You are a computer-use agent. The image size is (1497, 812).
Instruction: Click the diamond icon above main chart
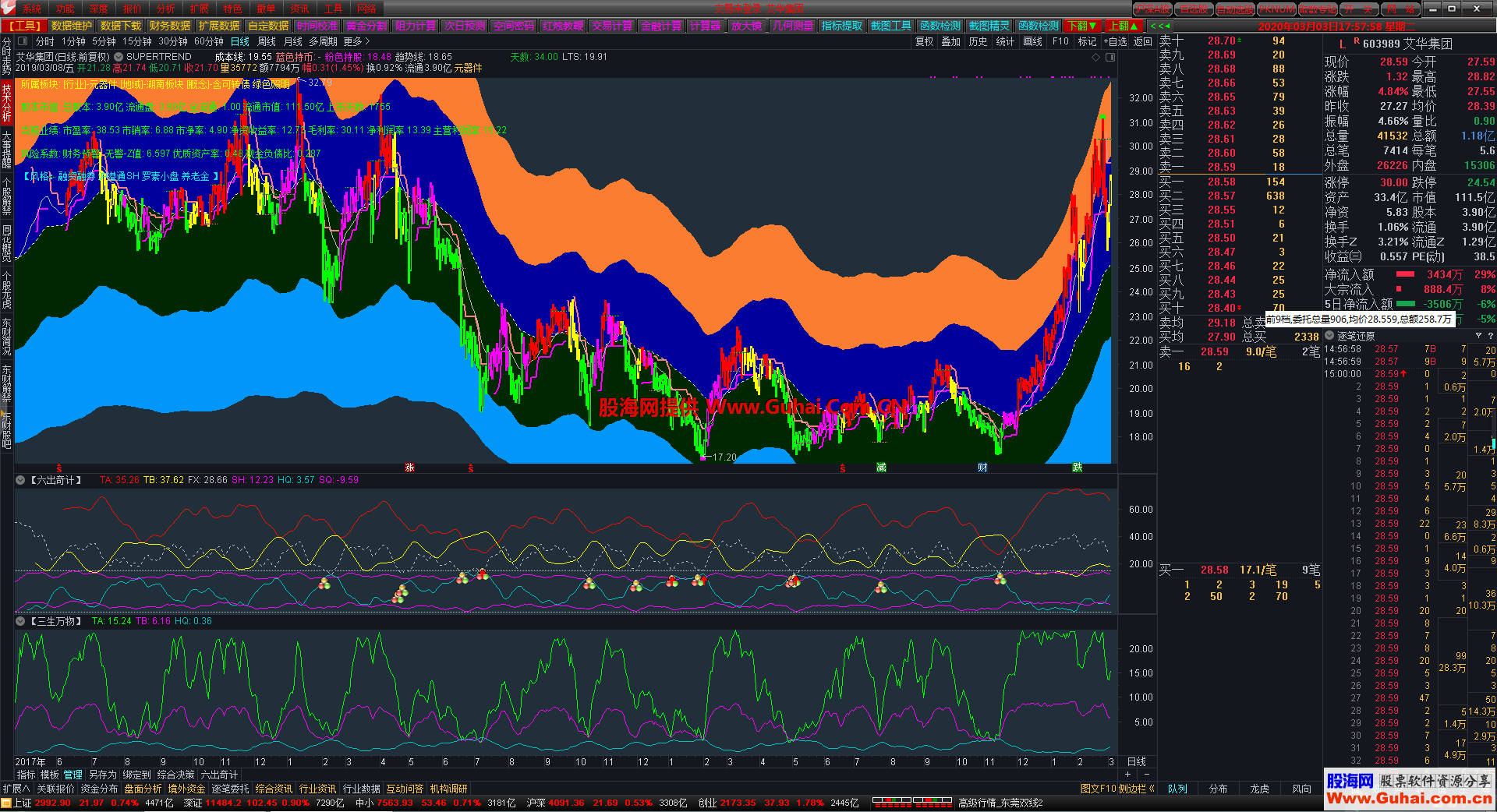pos(1095,57)
